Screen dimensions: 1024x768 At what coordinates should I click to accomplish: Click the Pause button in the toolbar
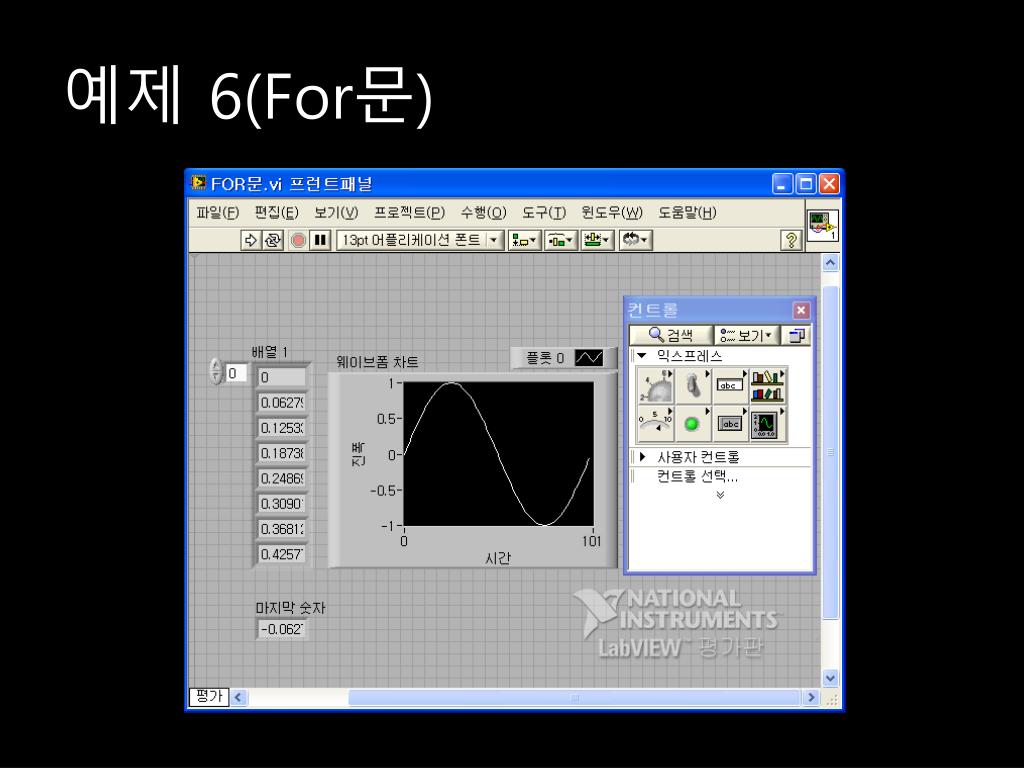click(320, 240)
